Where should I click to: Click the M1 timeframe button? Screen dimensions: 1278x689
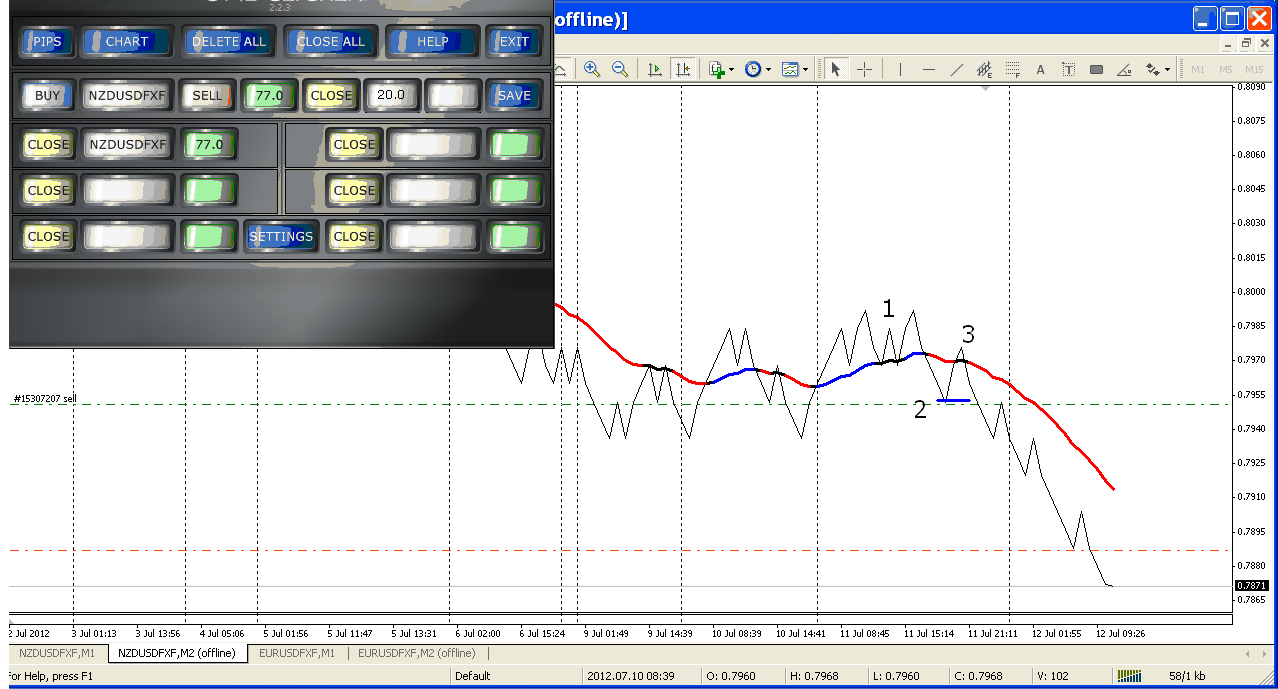tap(1197, 69)
